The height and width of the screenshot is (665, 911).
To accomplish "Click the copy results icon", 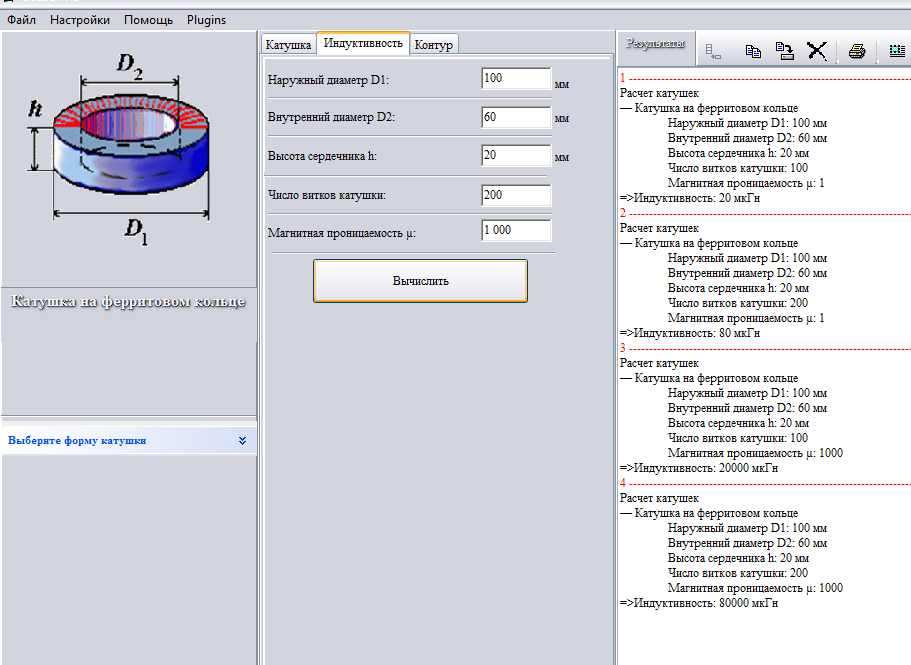I will click(754, 52).
